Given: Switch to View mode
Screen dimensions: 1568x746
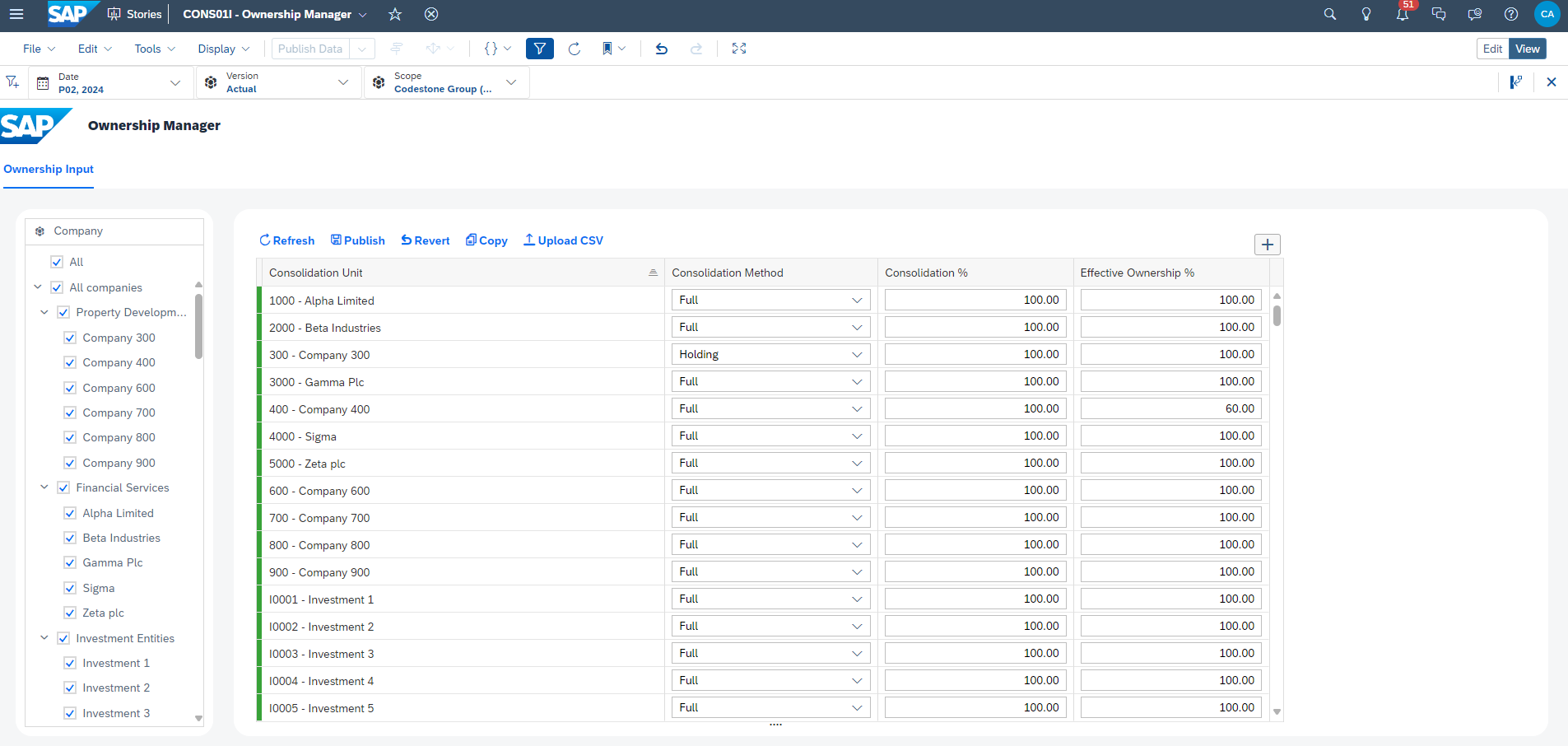Looking at the screenshot, I should click(1528, 49).
